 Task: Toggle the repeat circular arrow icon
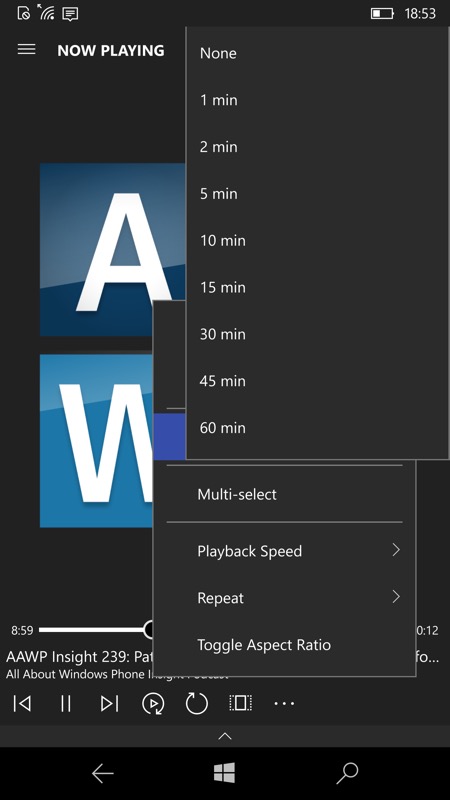(x=196, y=704)
